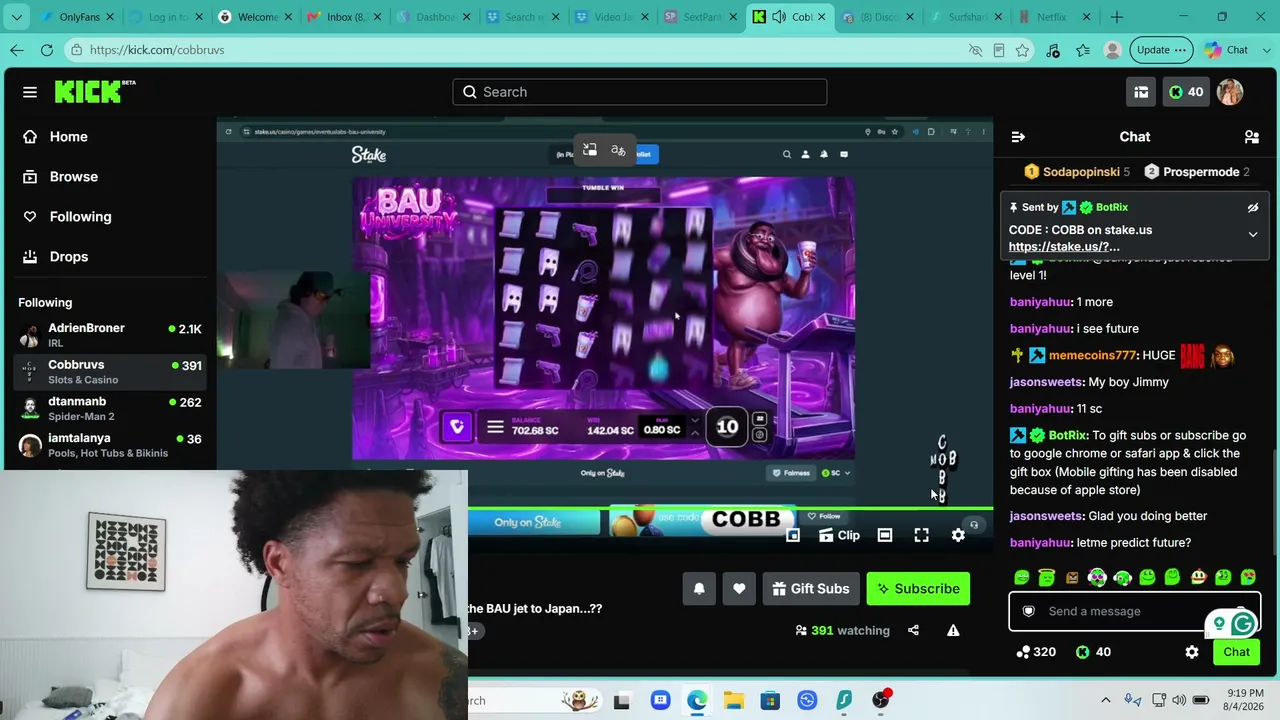Screen dimensions: 1280x720
Task: Bookmark this page with the star
Action: click(1022, 50)
